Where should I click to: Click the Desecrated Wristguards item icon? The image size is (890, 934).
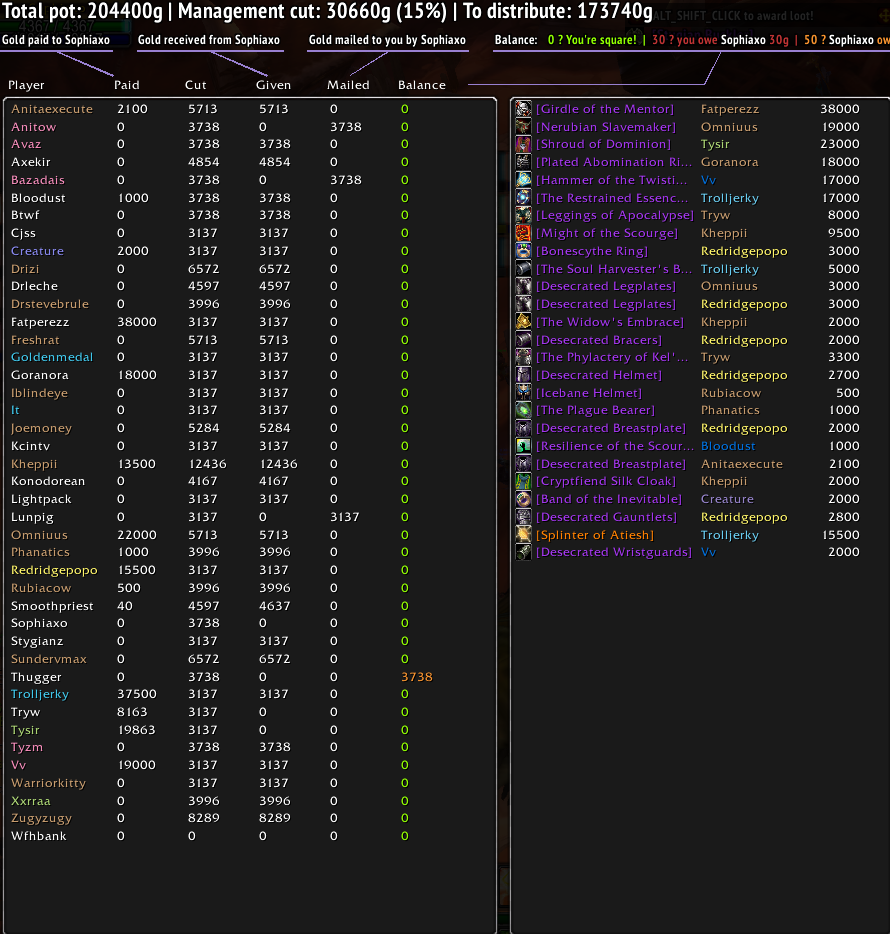(x=523, y=552)
